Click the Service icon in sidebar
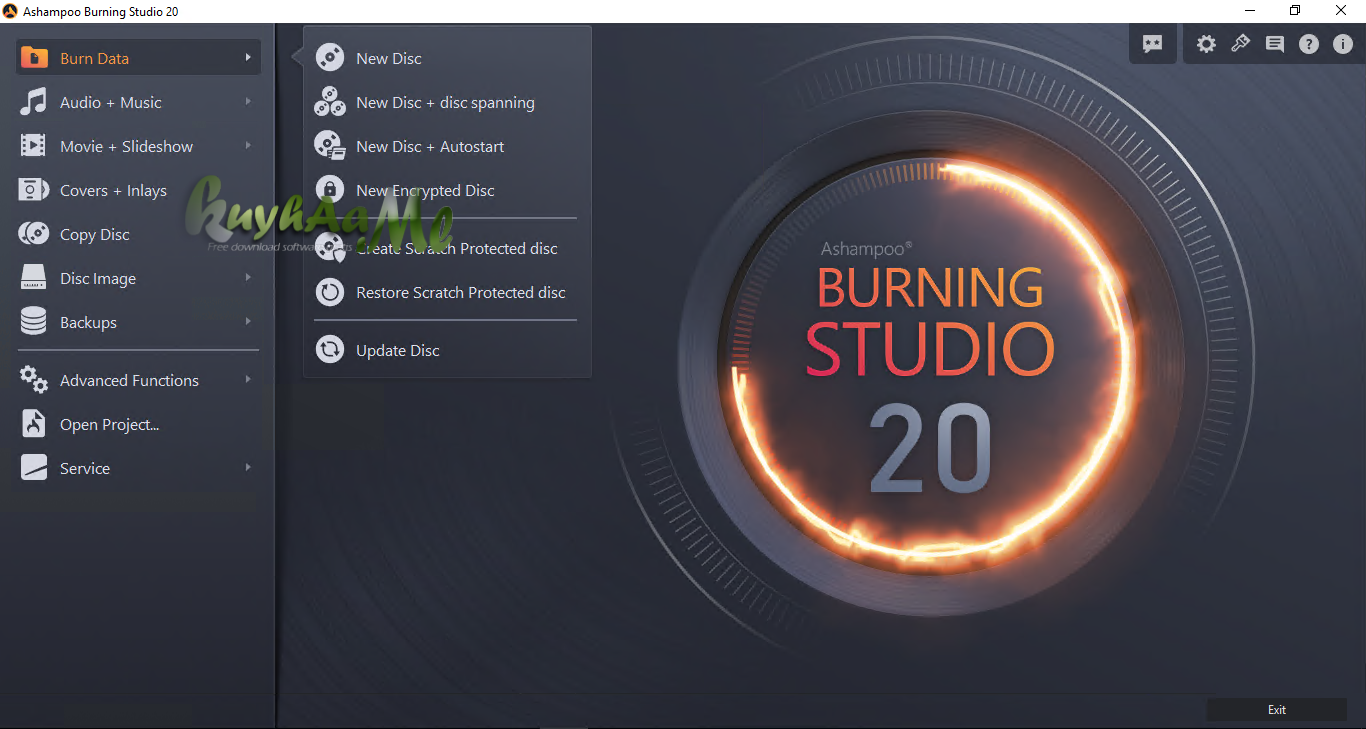The image size is (1366, 729). coord(34,468)
